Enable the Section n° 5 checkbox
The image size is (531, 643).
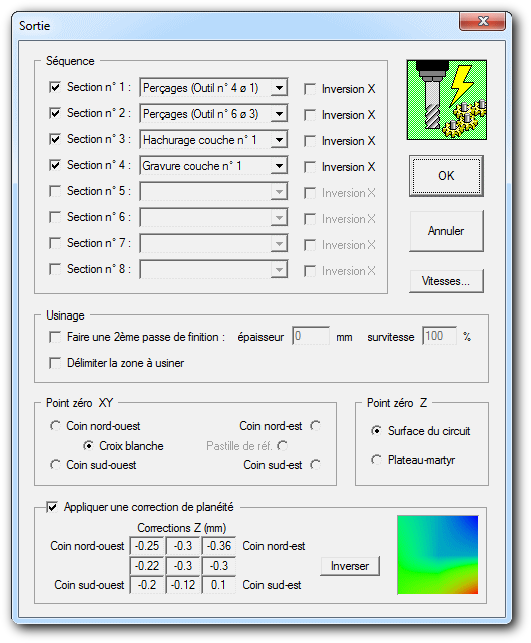55,191
